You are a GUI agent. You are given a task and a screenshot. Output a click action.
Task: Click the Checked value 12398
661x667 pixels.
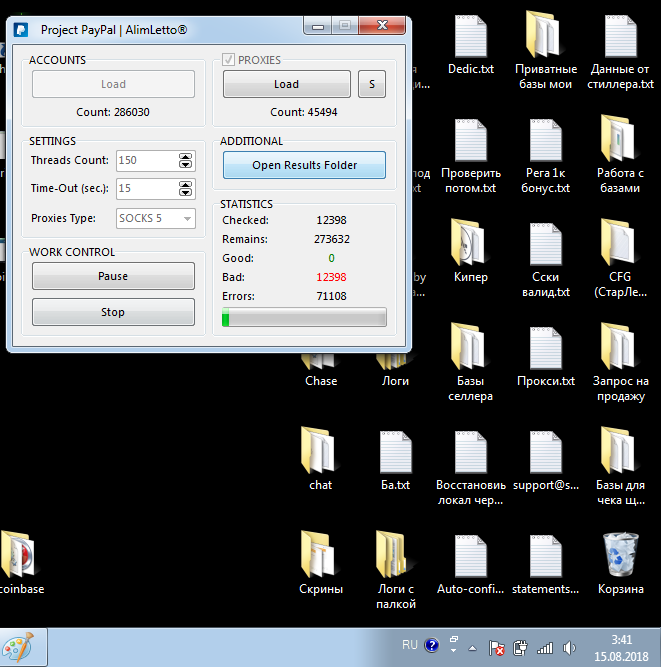331,220
